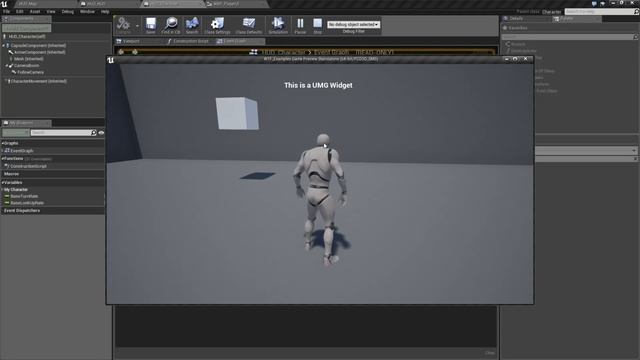The height and width of the screenshot is (360, 640).
Task: Click the graph forward navigation arrow
Action: (x=135, y=52)
